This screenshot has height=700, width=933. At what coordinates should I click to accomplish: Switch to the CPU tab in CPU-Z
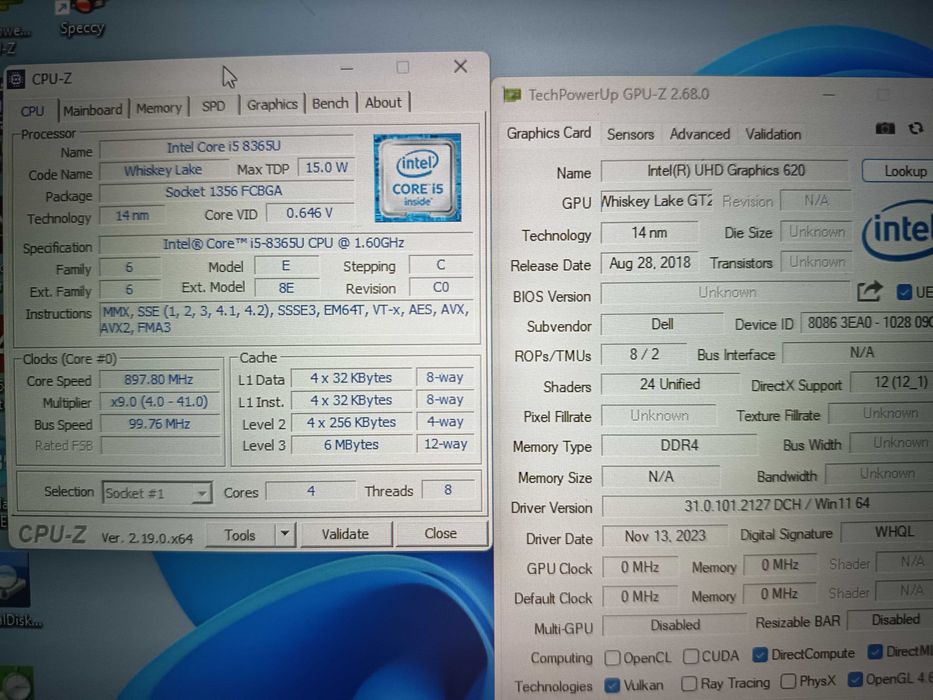[x=32, y=111]
